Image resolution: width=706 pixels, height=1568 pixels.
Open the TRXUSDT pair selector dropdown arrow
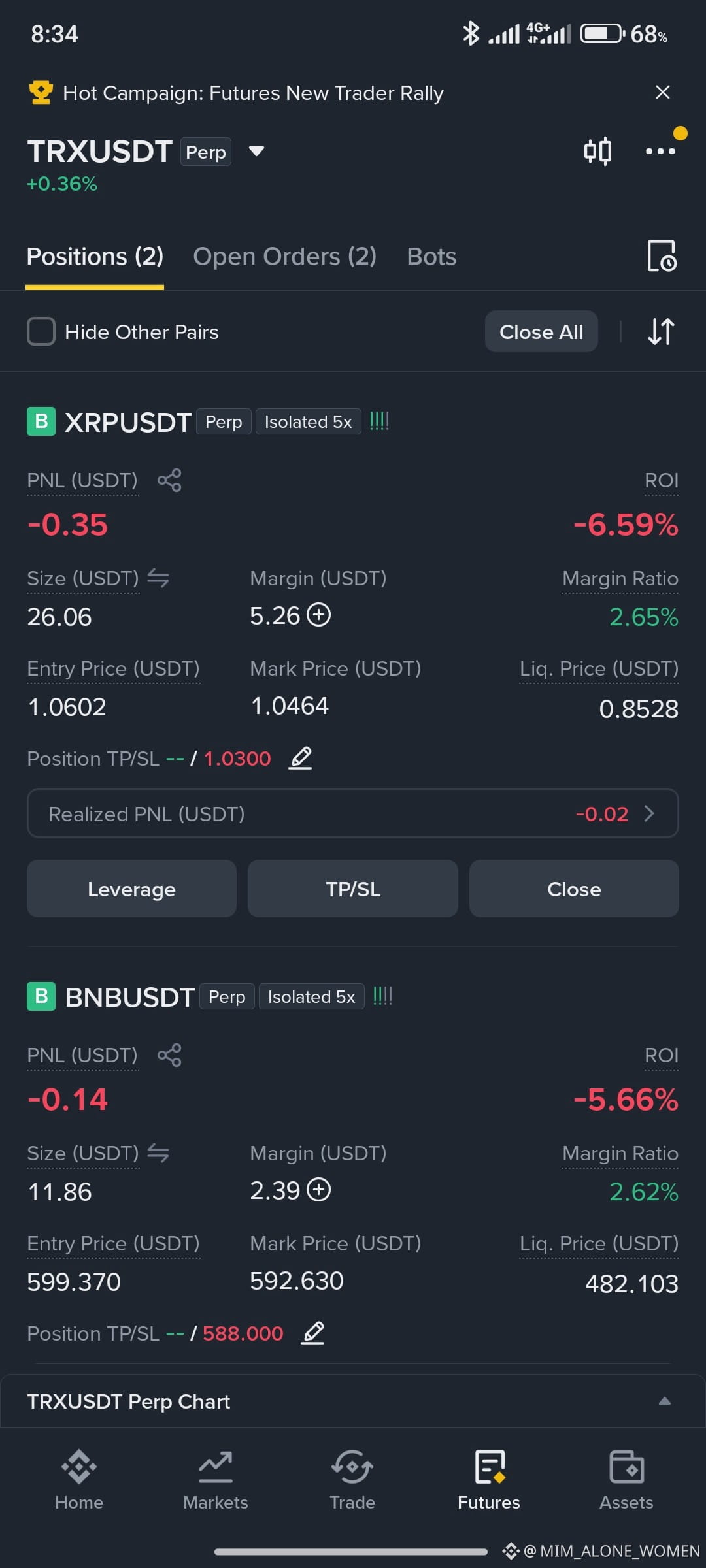tap(256, 152)
